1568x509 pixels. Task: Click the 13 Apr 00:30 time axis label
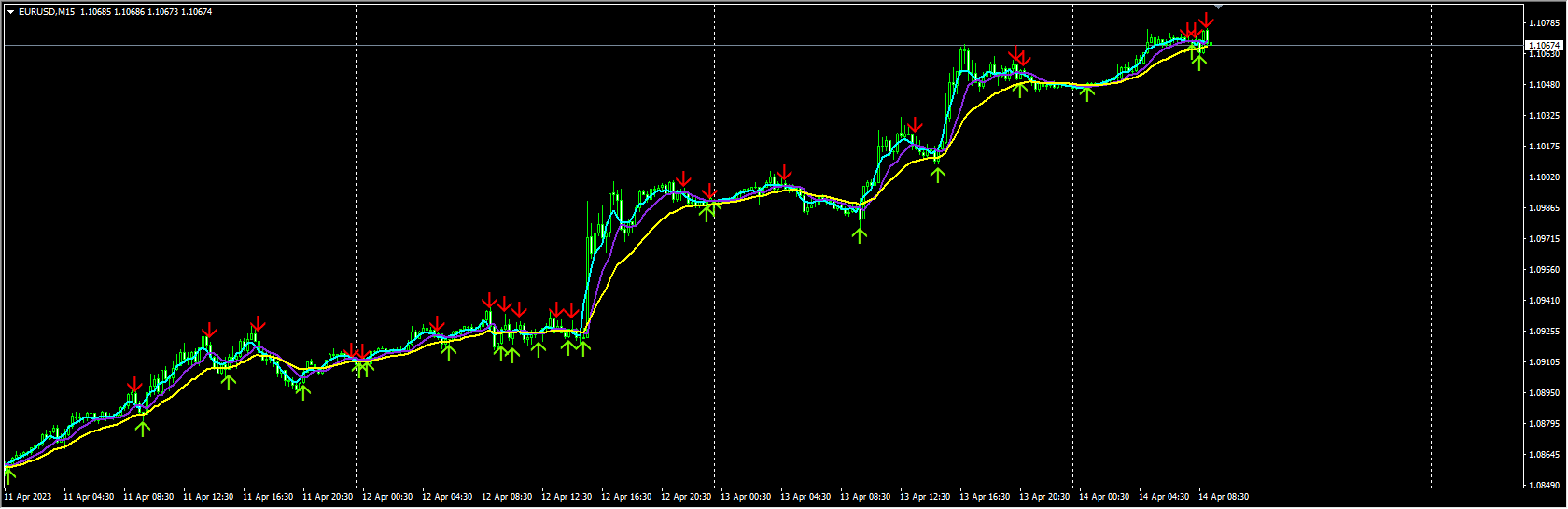pos(746,497)
